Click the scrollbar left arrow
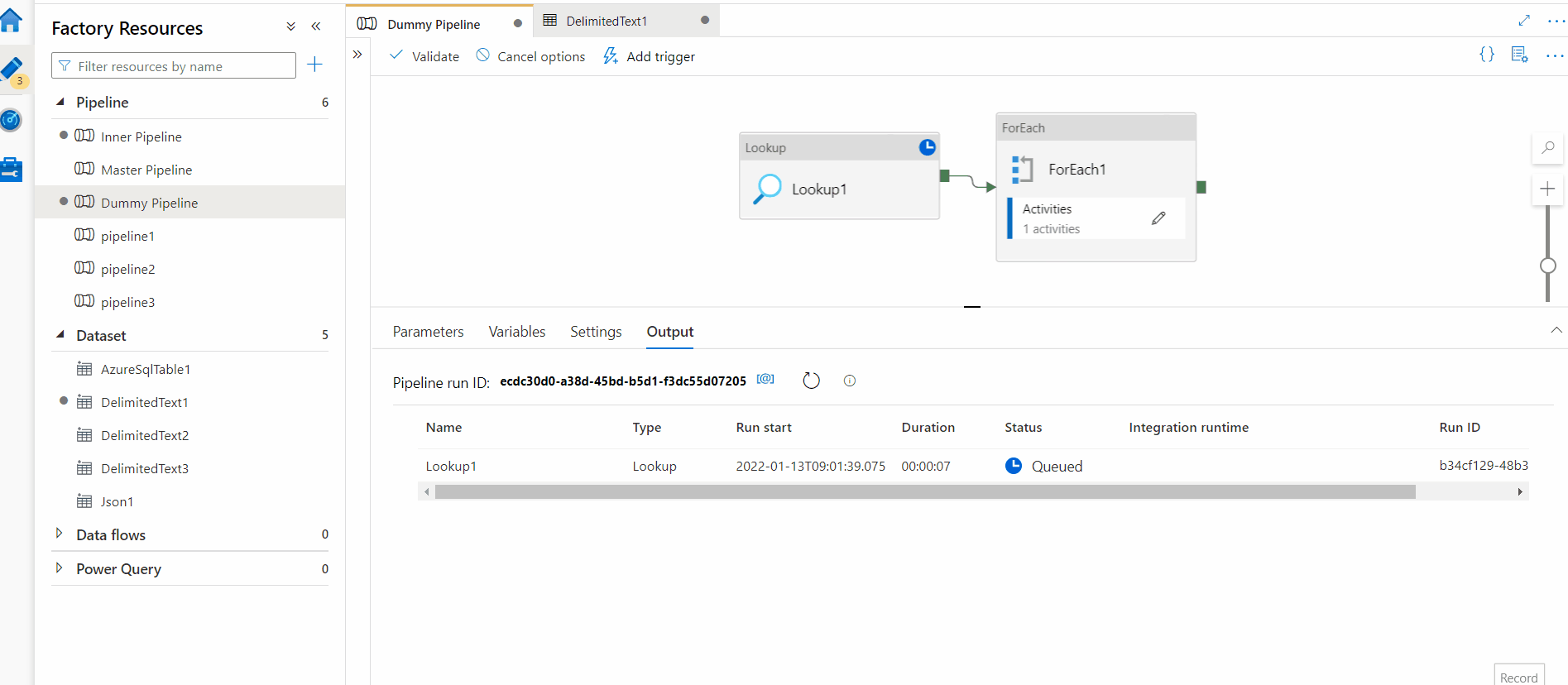 pyautogui.click(x=427, y=491)
